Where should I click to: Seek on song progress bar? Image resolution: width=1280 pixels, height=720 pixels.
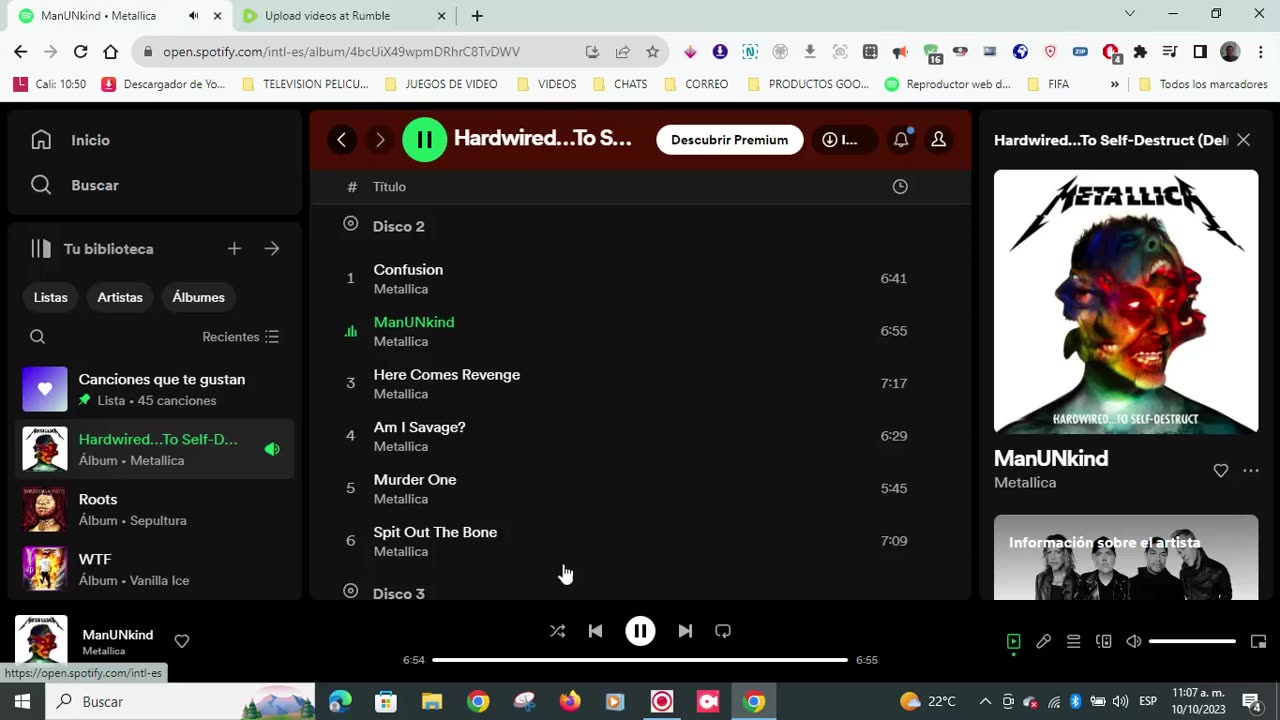(640, 660)
